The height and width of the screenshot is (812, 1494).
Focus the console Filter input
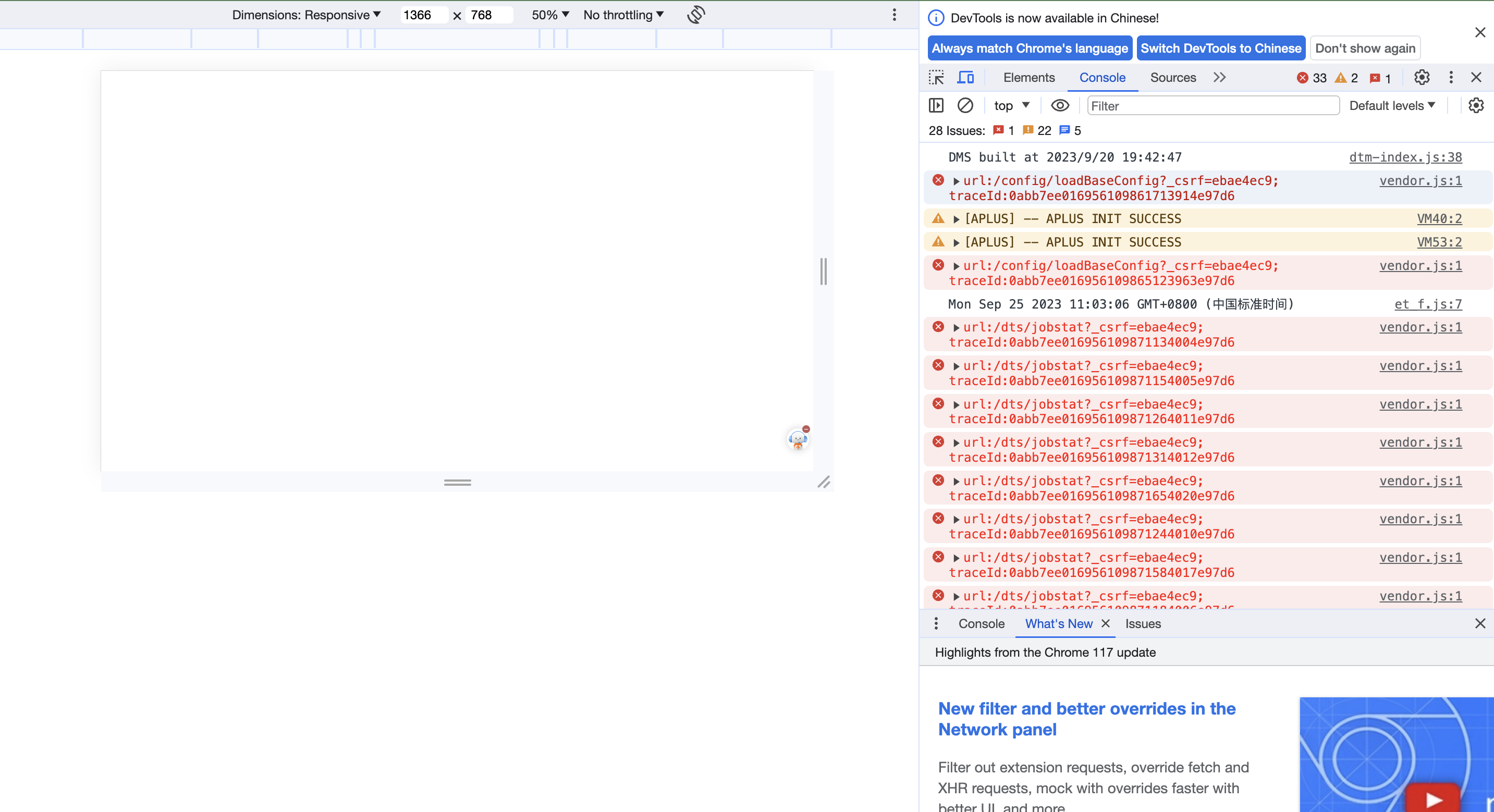[x=1213, y=106]
